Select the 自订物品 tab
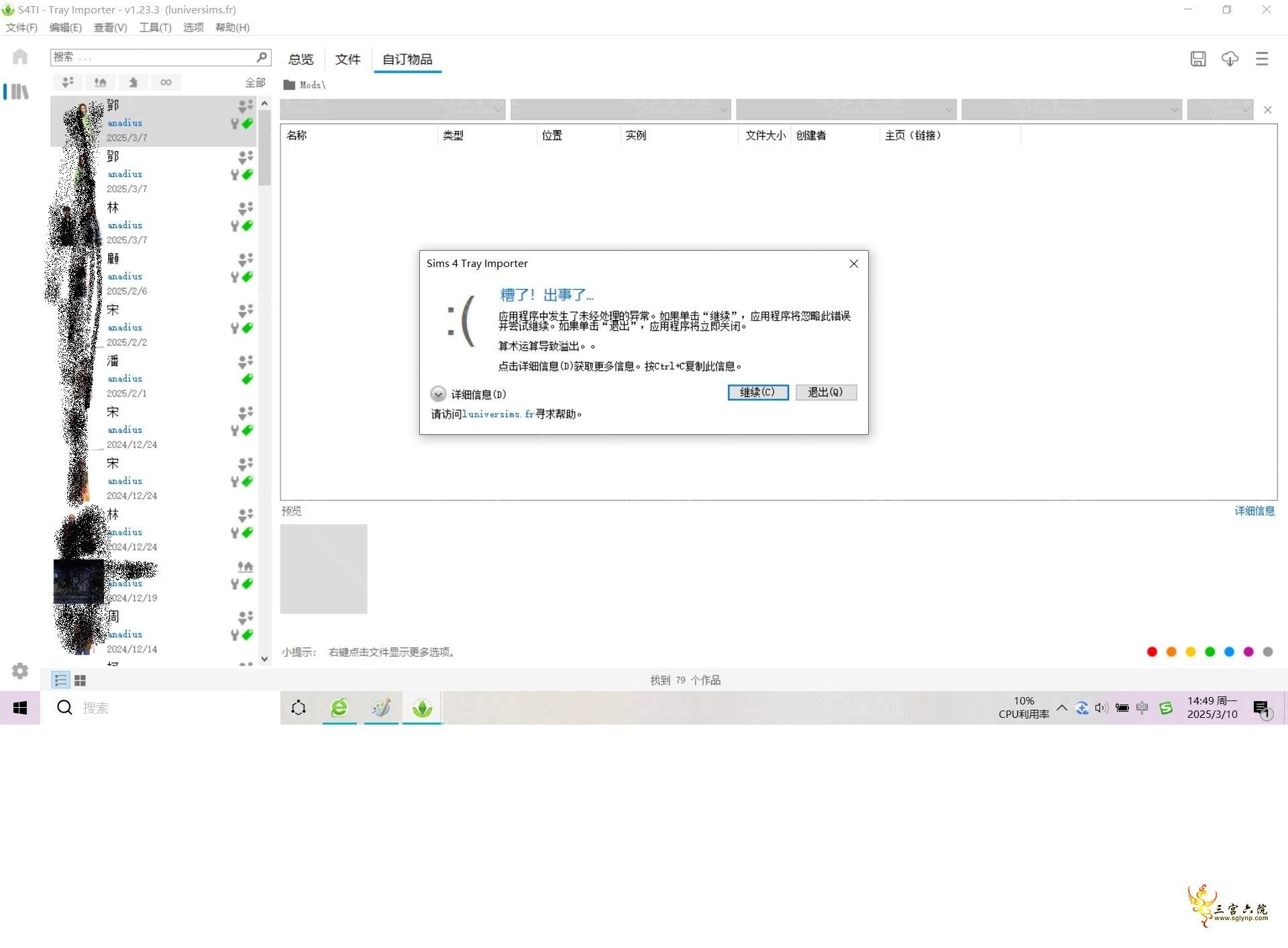Screen dimensions: 1288x948 (407, 59)
